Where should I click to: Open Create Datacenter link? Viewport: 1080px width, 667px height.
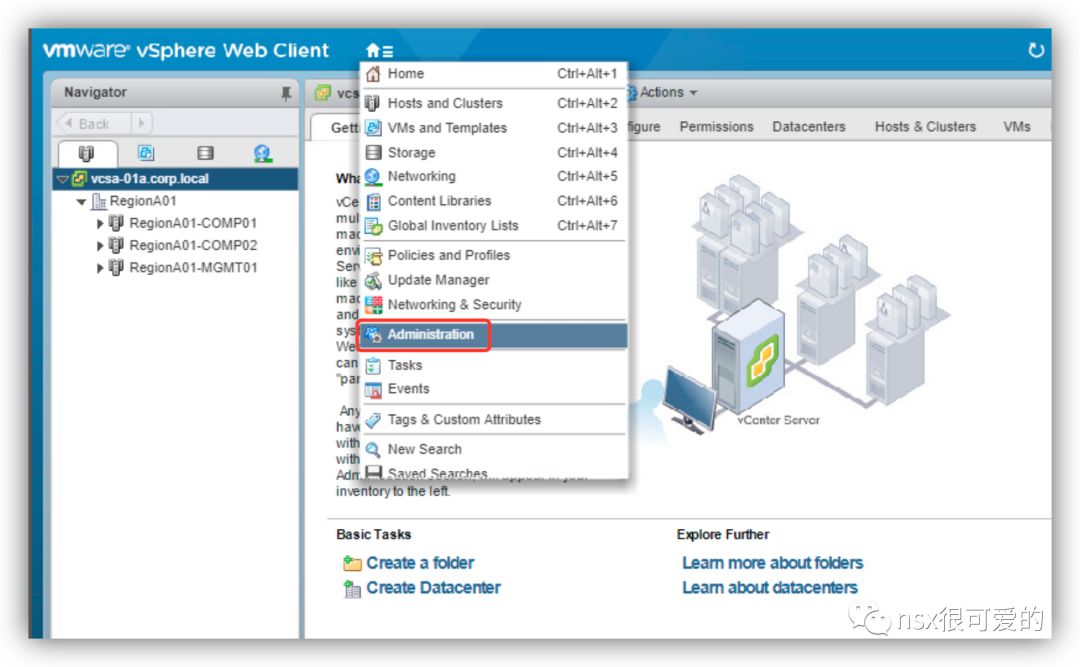click(433, 588)
